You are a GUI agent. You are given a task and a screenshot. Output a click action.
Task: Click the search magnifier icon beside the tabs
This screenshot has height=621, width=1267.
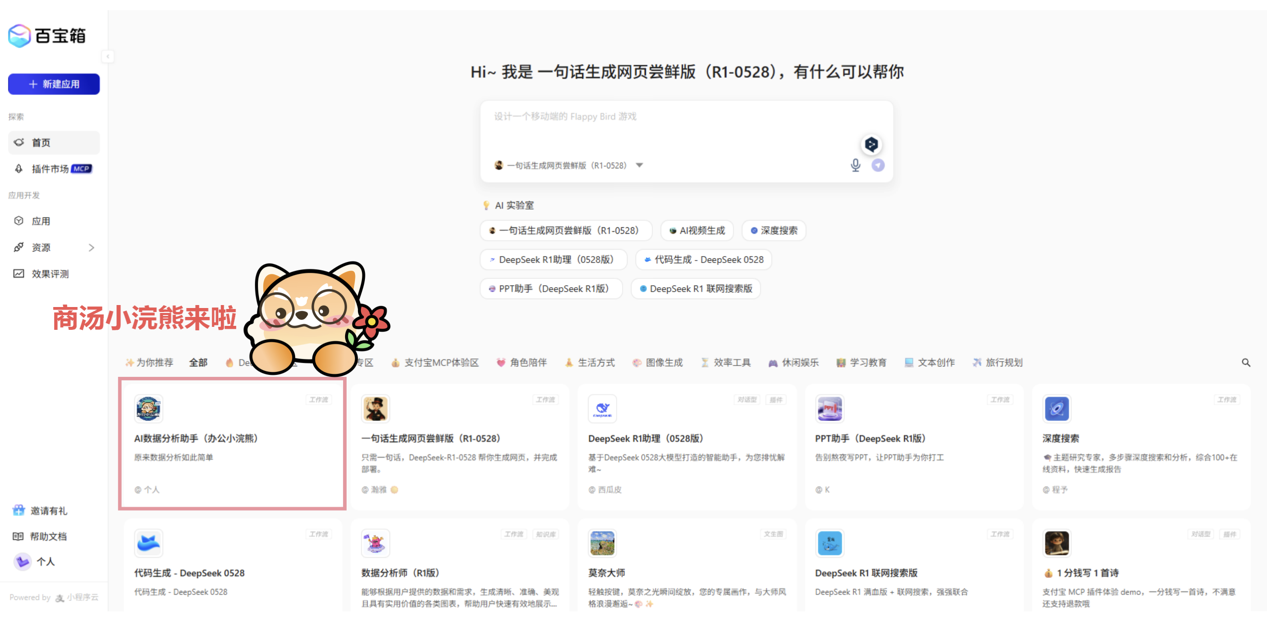pos(1246,363)
